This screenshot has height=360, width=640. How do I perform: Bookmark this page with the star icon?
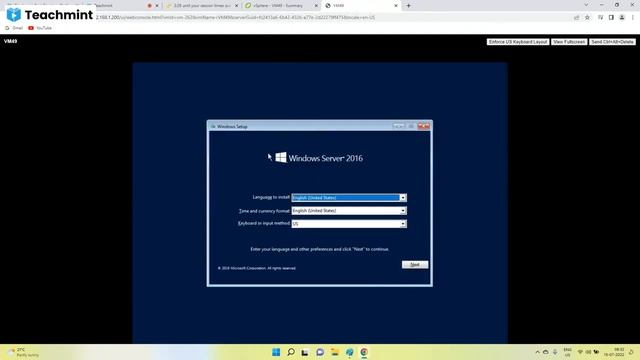point(587,18)
